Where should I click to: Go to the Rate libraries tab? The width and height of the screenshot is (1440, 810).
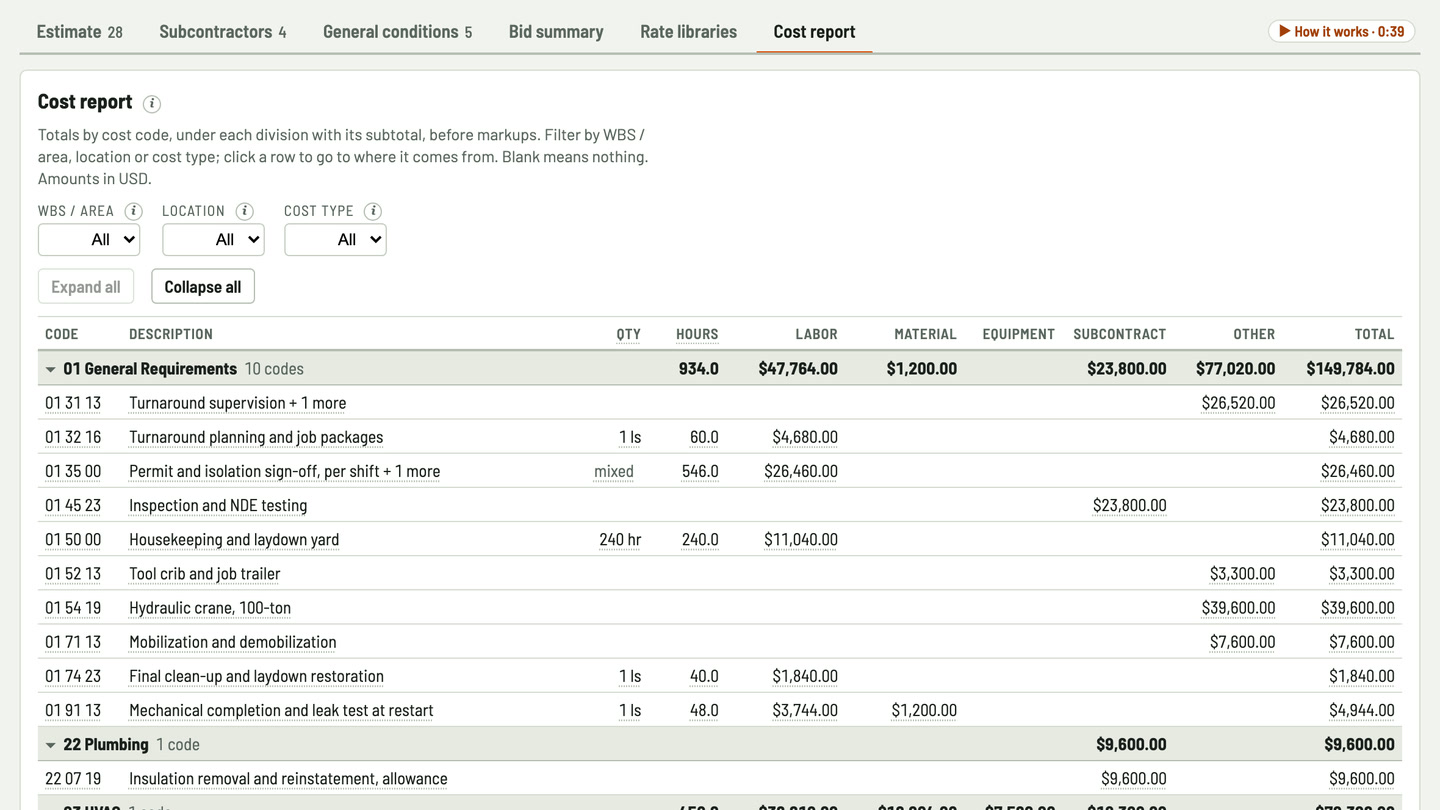(x=688, y=32)
